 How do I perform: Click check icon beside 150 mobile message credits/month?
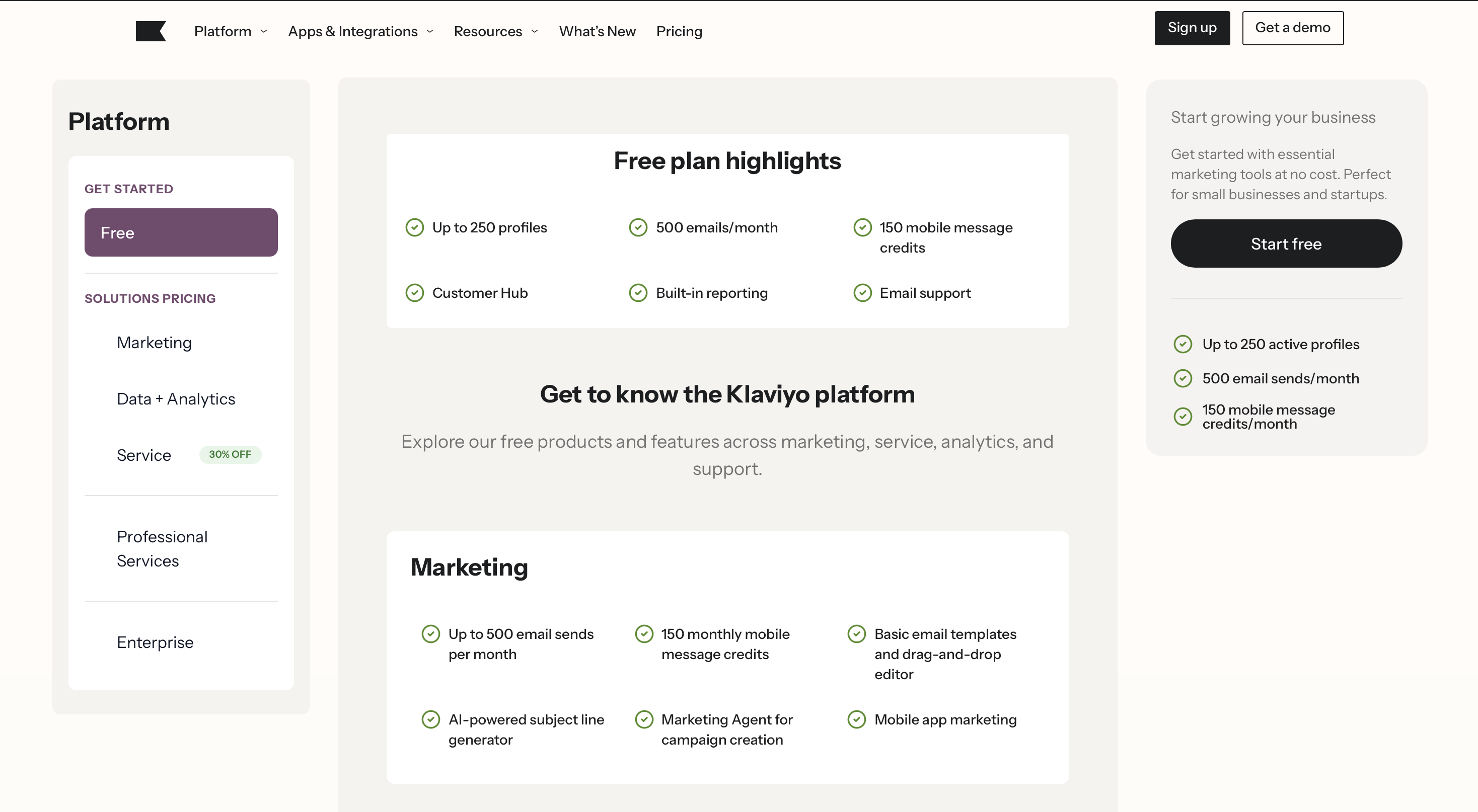1183,417
